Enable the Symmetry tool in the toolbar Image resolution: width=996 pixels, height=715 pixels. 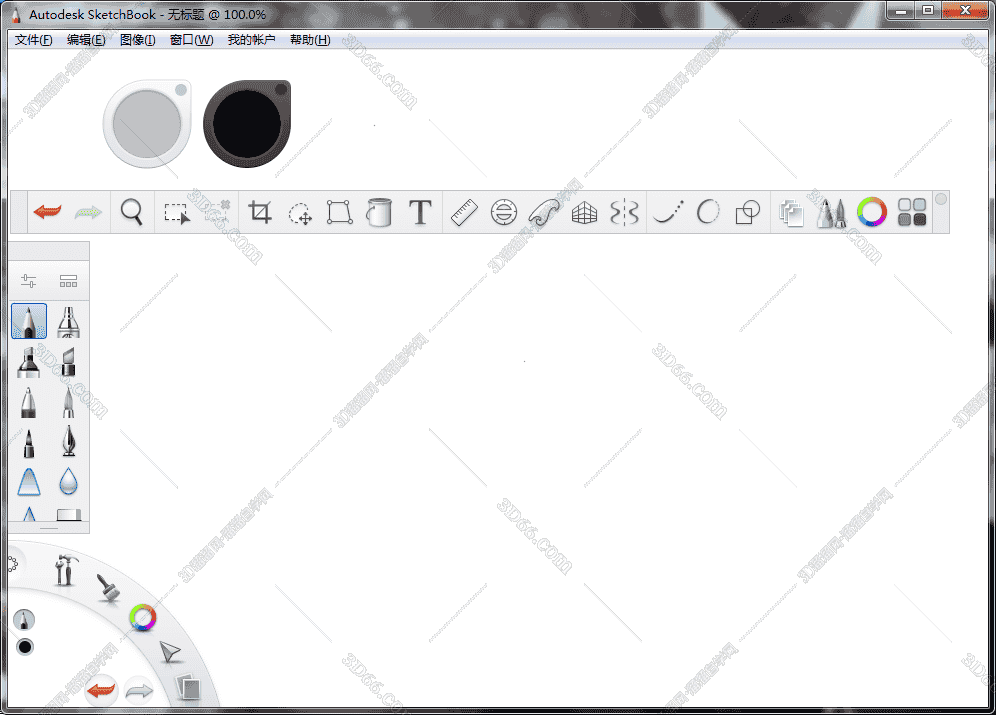(623, 212)
